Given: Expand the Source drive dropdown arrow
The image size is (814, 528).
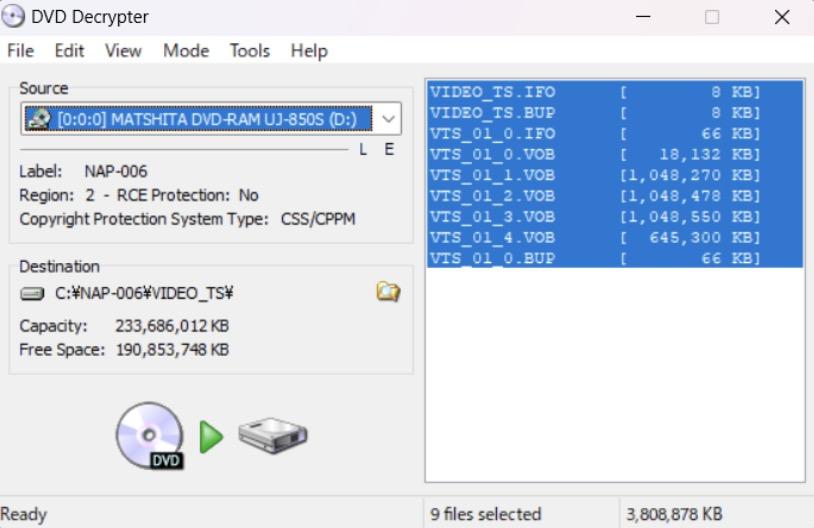Looking at the screenshot, I should [388, 119].
